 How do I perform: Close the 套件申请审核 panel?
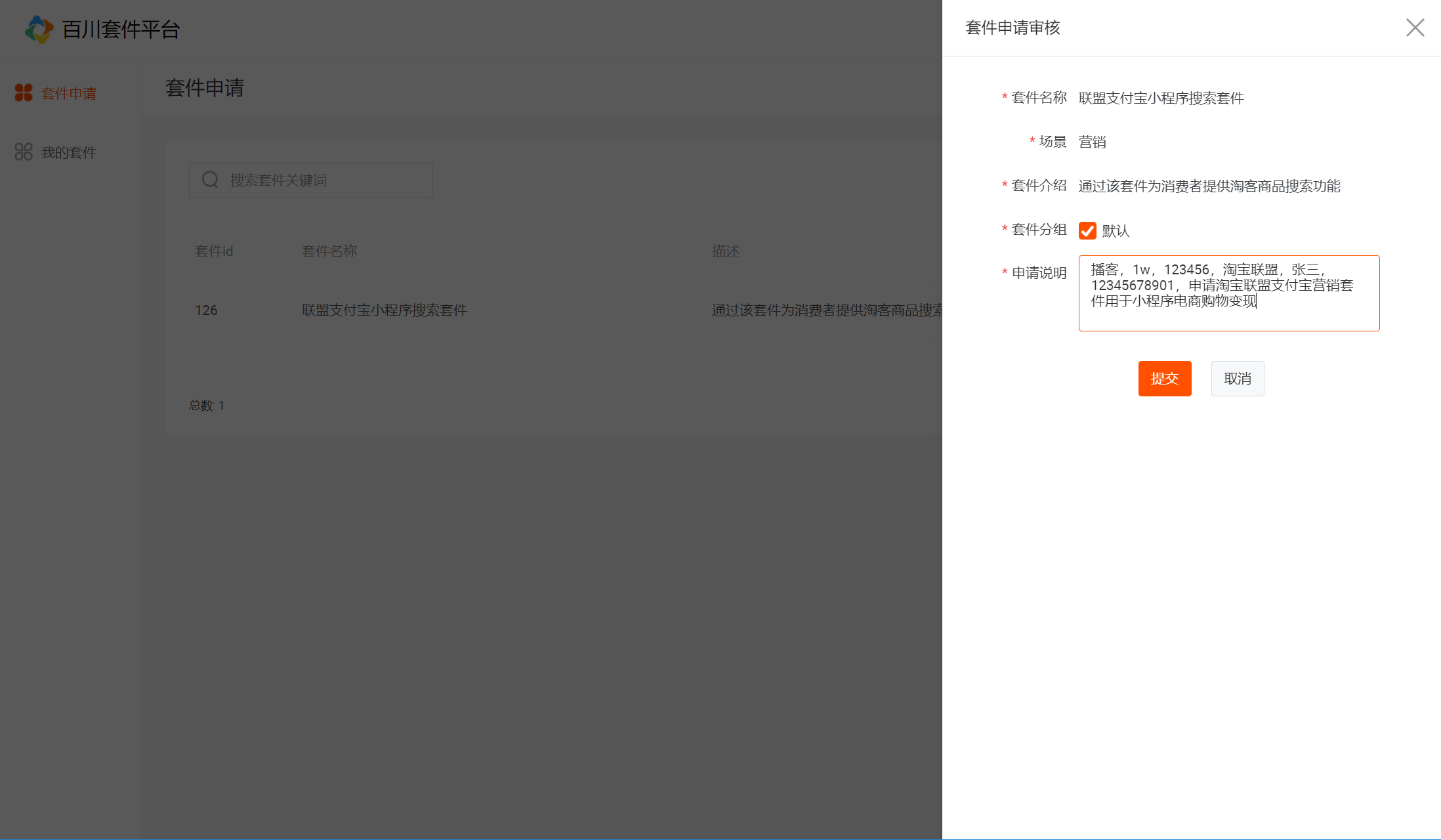[x=1415, y=28]
